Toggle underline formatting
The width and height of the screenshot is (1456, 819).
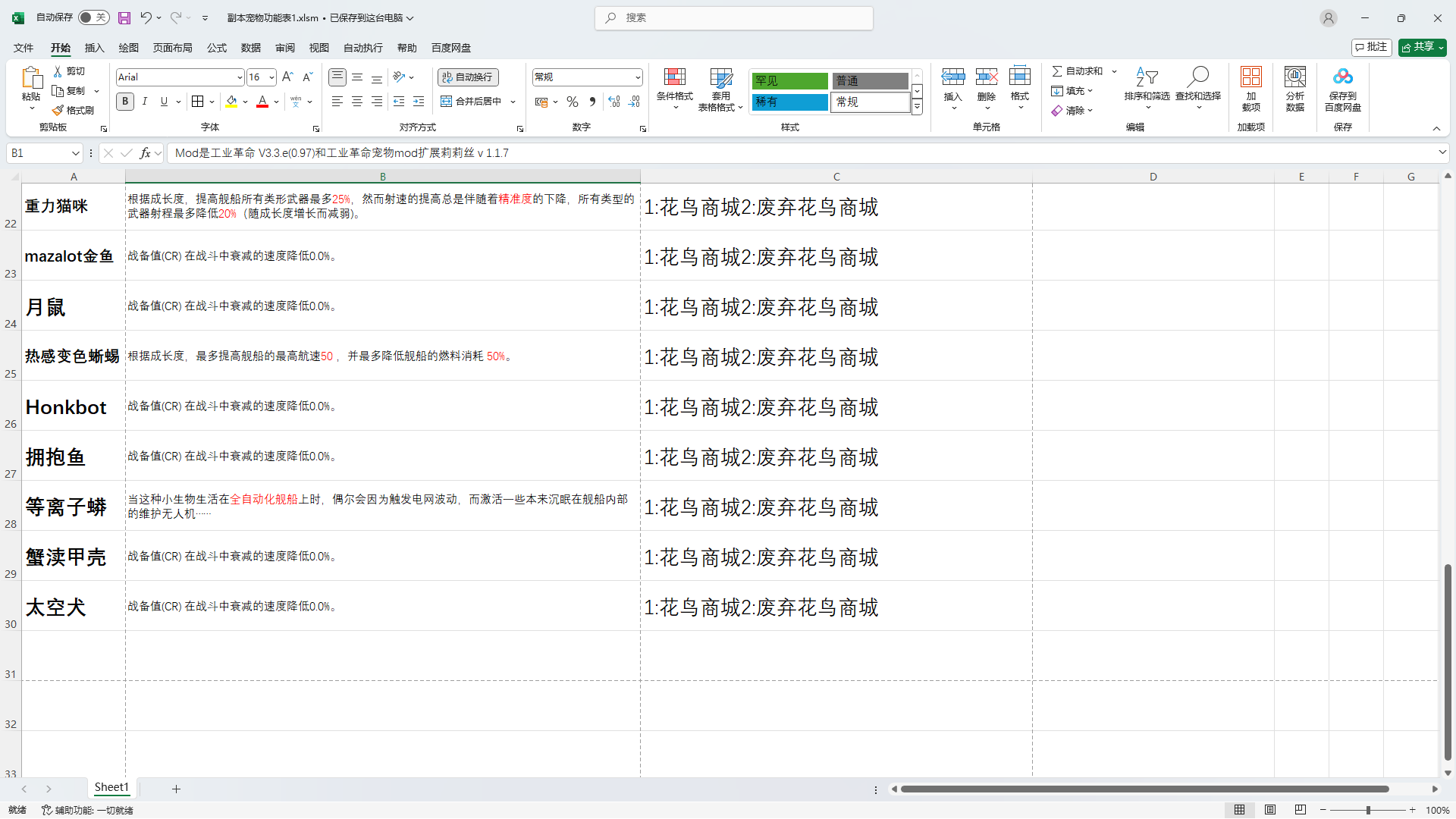click(163, 101)
